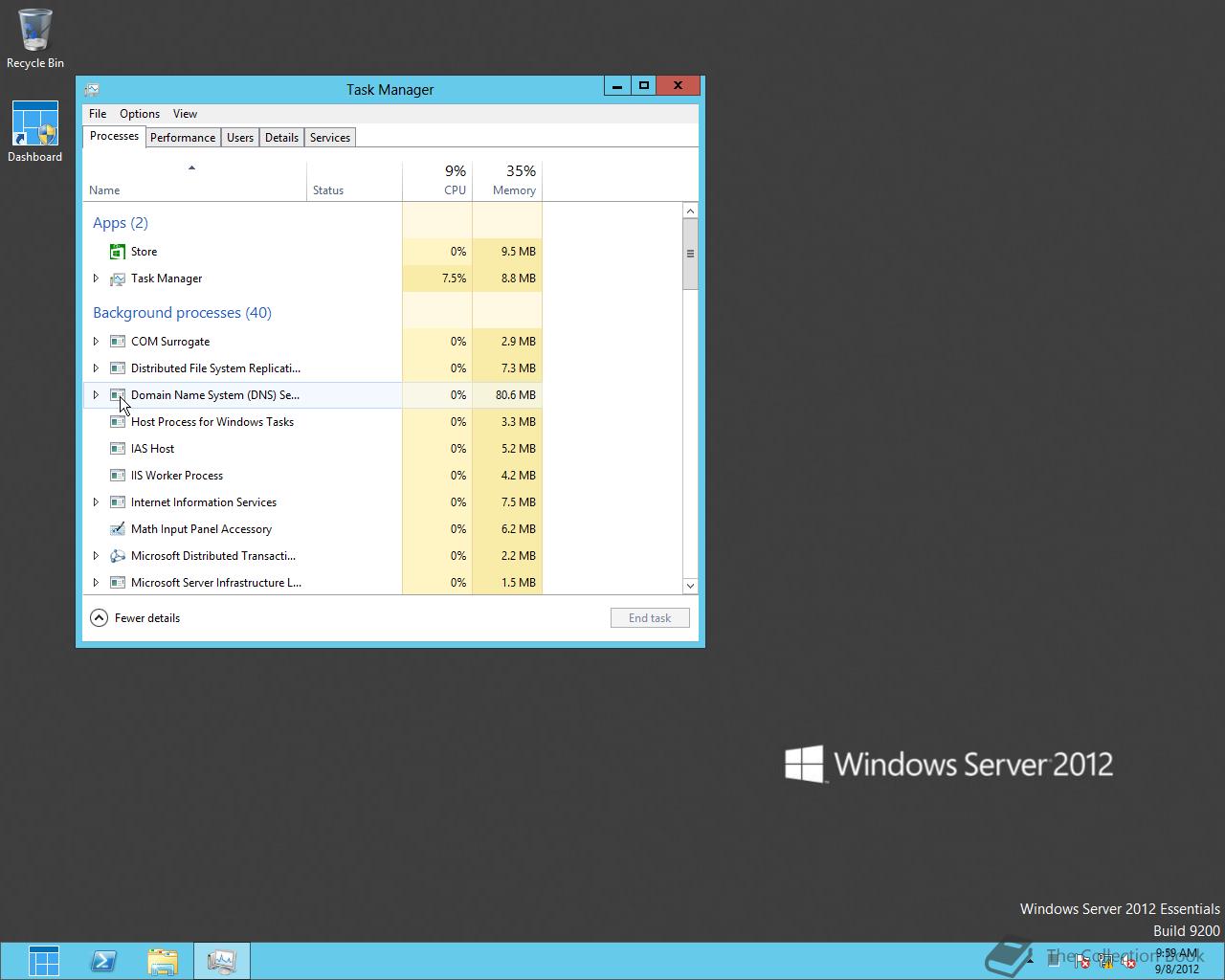Screen dimensions: 1225x980
Task: Click the COM Surrogate process icon
Action: coord(118,342)
